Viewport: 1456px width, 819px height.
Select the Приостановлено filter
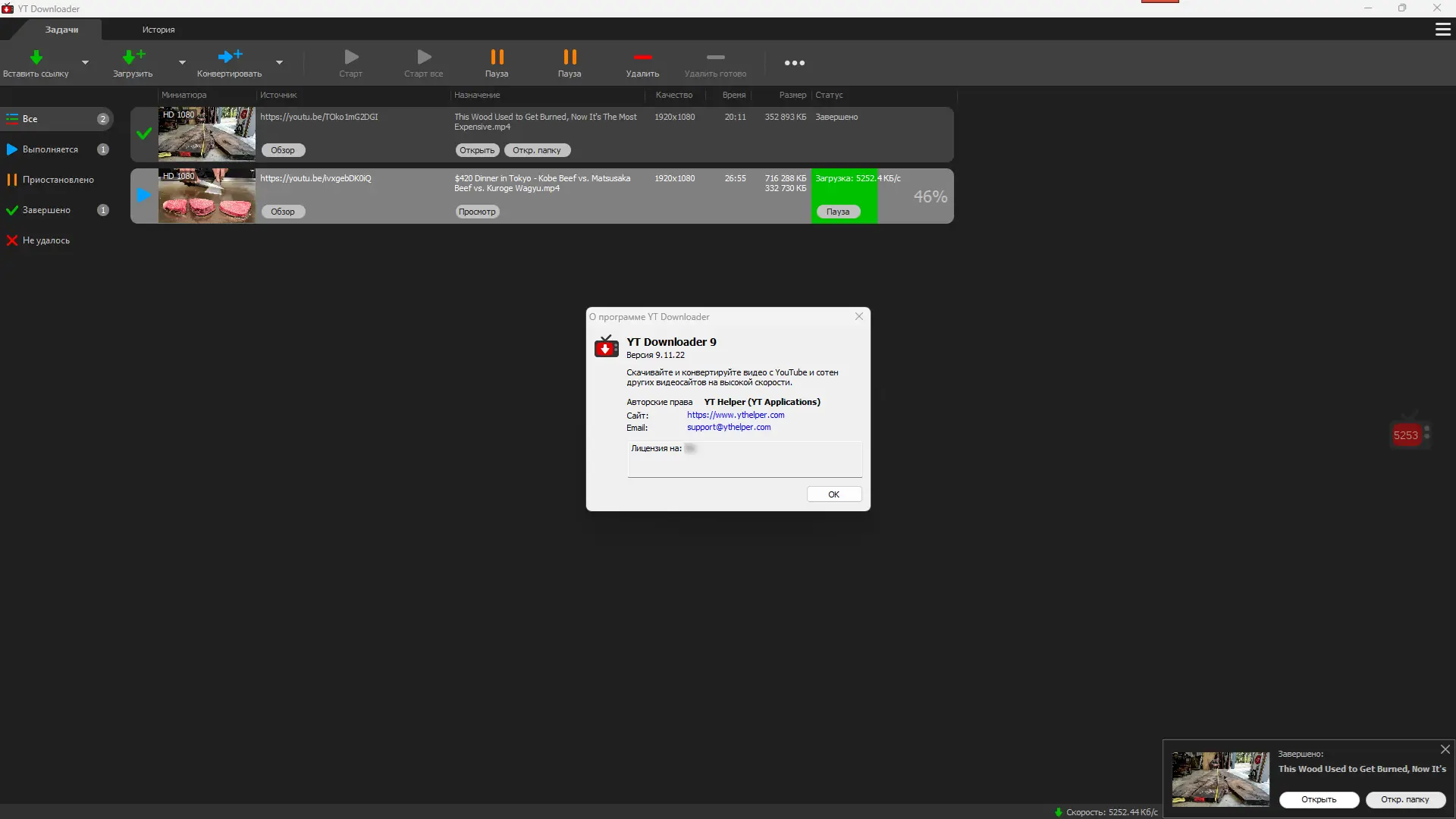point(58,180)
